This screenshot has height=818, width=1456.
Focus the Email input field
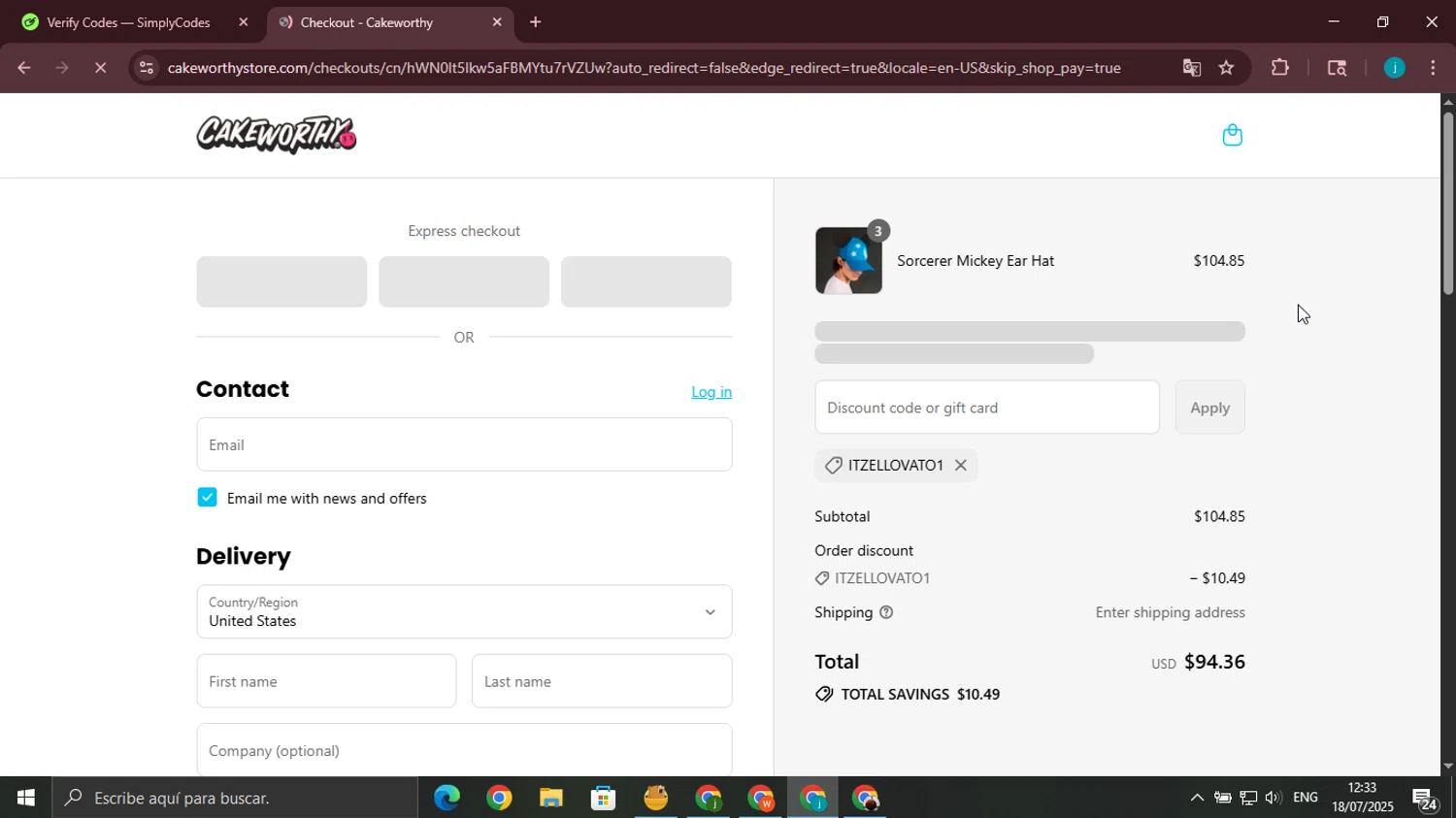464,444
